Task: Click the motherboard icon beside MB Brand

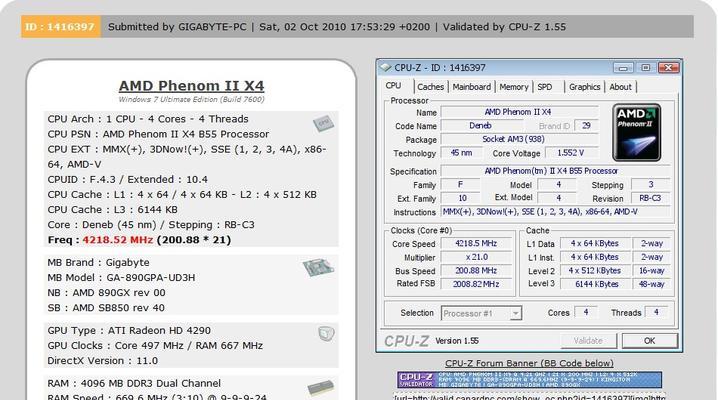Action: (x=319, y=268)
